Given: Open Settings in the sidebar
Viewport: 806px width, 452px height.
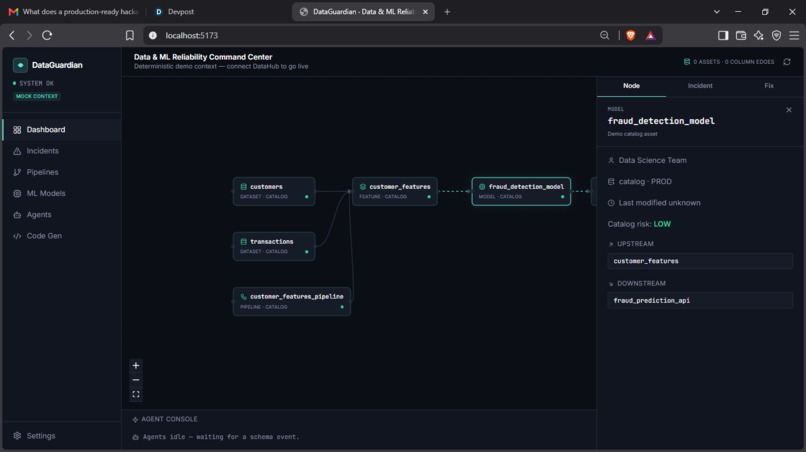Looking at the screenshot, I should [x=62, y=436].
